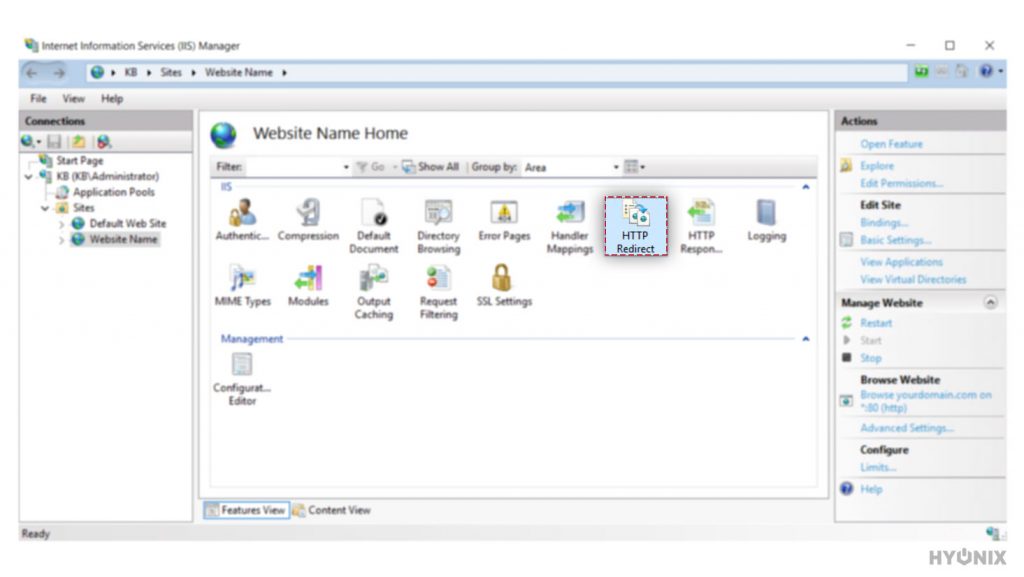
Task: Open the Group by Area dropdown
Action: pos(614,167)
